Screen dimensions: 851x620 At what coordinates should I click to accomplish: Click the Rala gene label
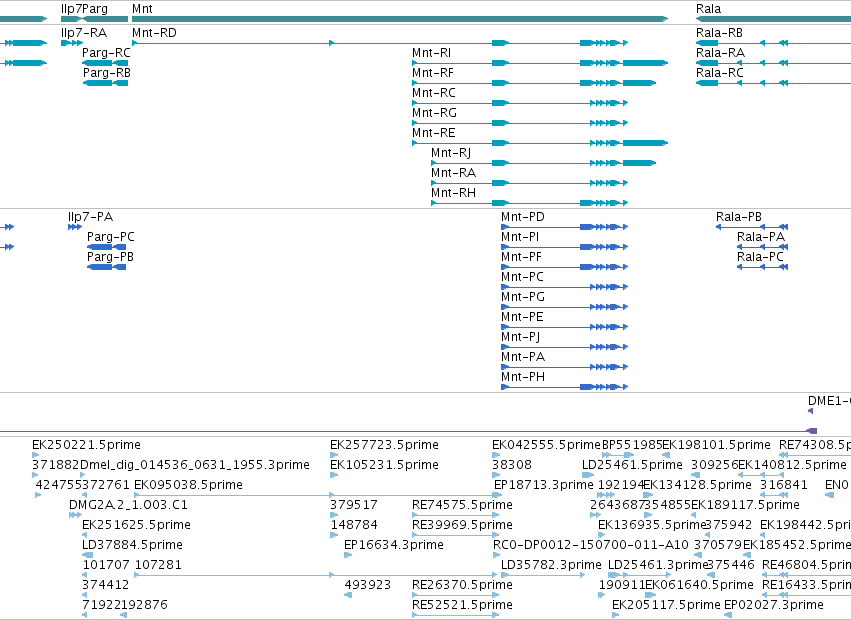click(708, 9)
